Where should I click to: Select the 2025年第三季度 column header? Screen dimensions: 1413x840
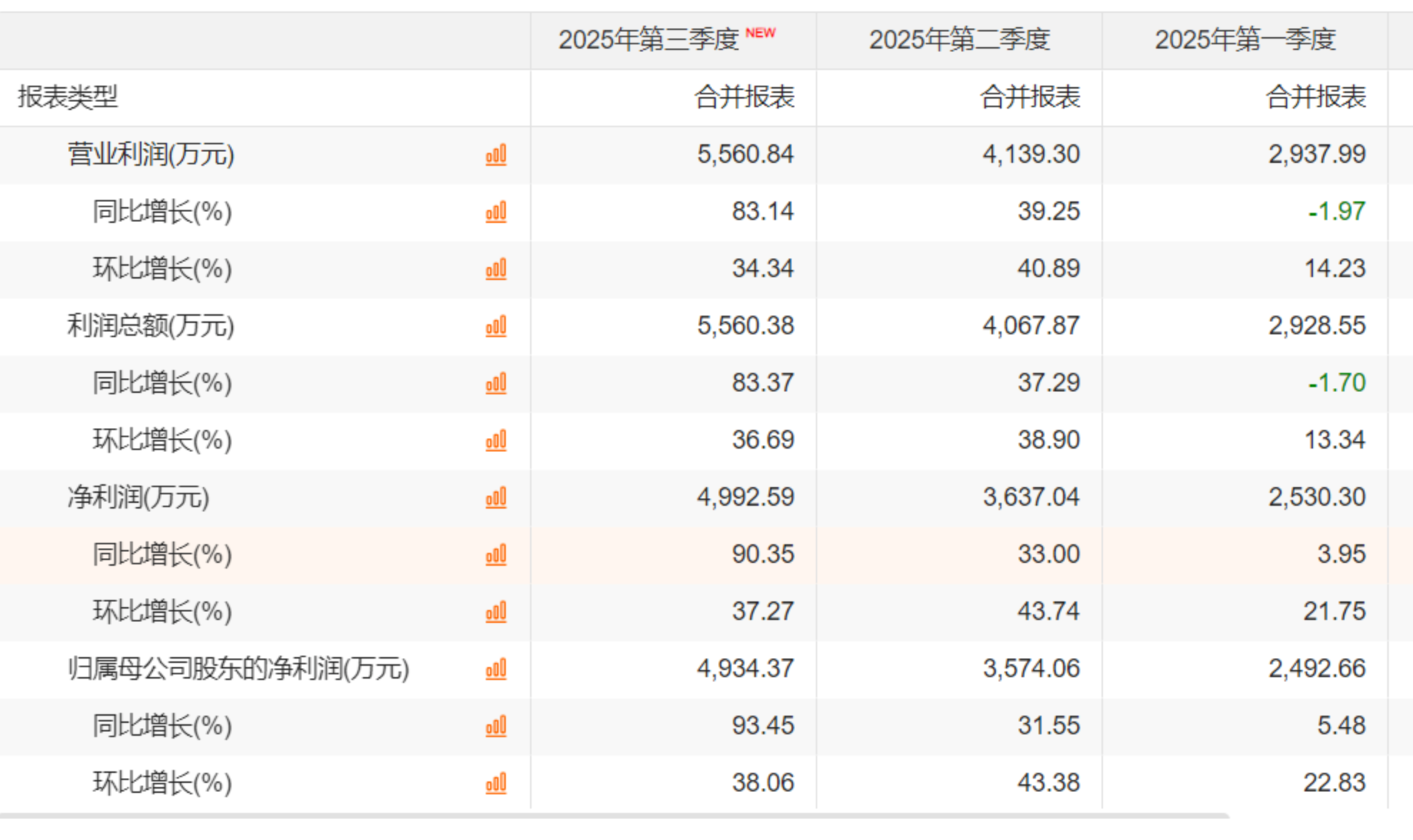tap(649, 40)
